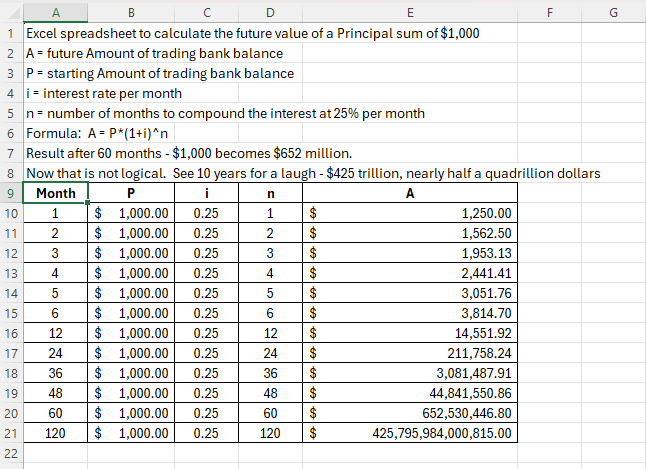Viewport: 646px width, 469px height.
Task: Click result cell 1,562.50
Action: (x=410, y=233)
